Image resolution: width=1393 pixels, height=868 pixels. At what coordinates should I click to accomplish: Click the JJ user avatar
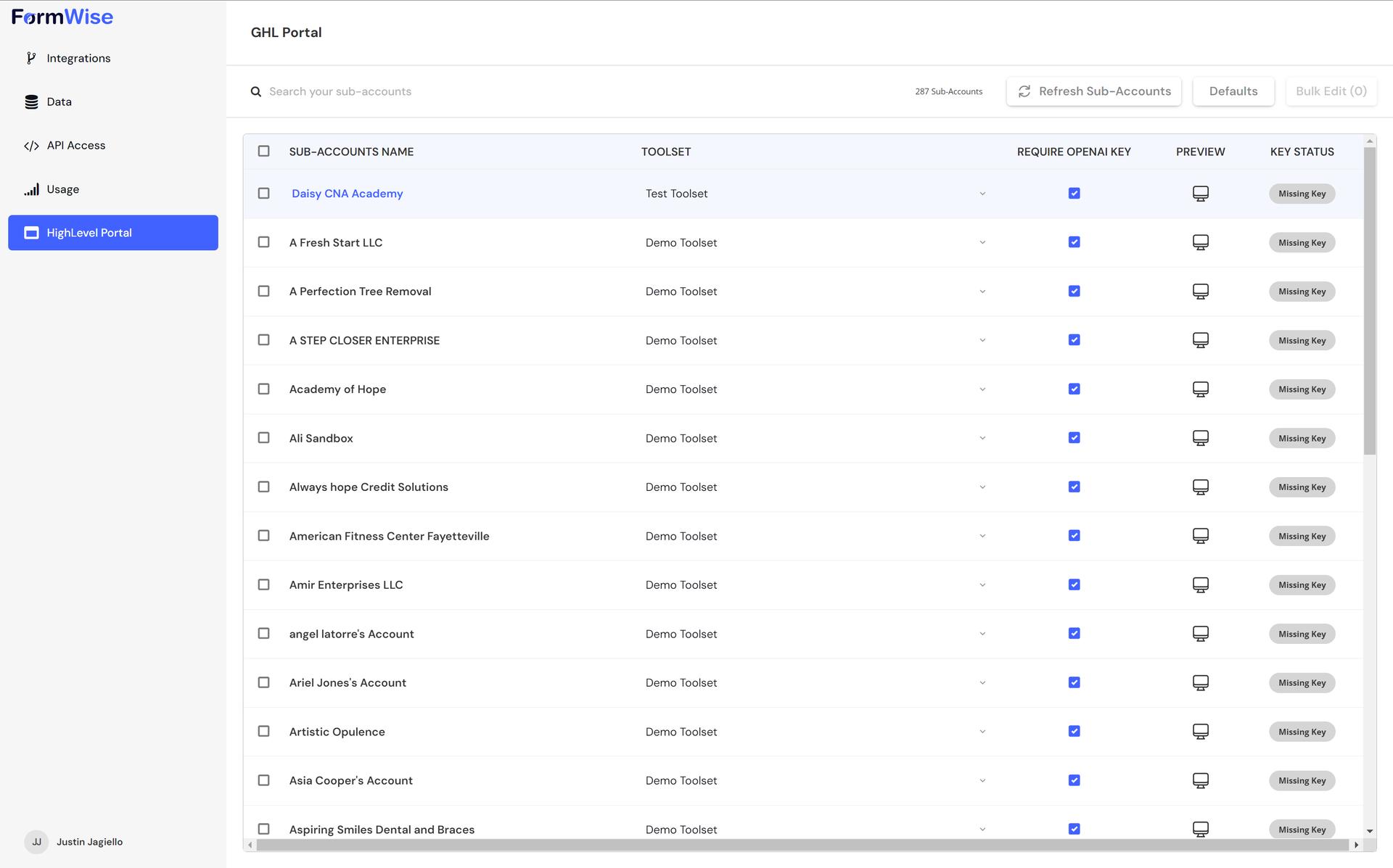36,842
